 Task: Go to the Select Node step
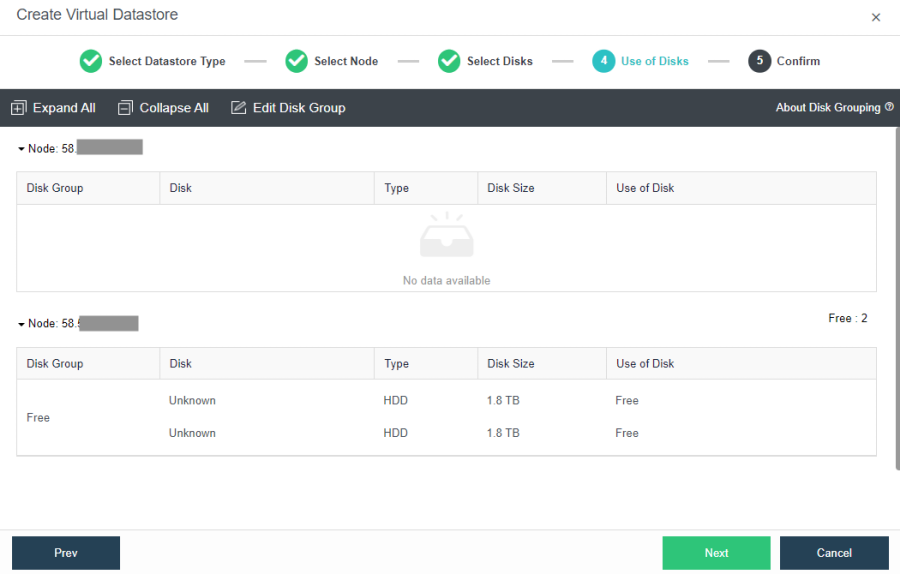[346, 61]
